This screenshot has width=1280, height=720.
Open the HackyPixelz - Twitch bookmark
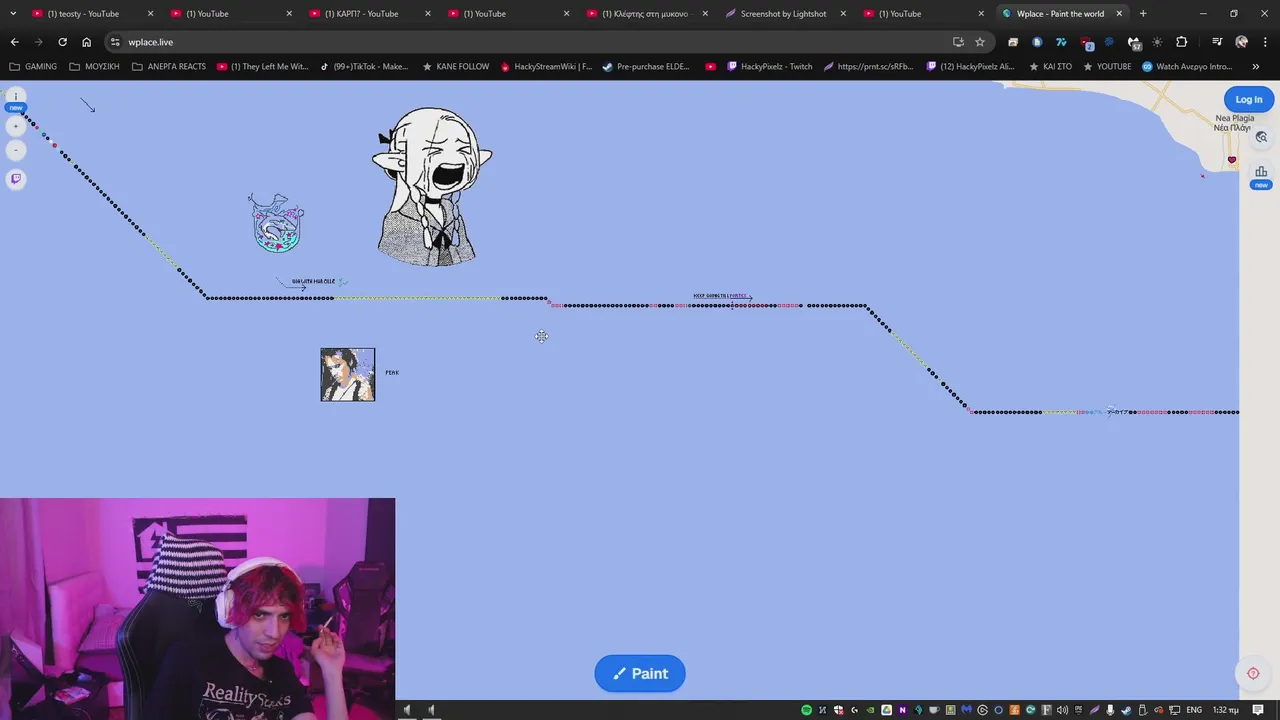(x=770, y=66)
